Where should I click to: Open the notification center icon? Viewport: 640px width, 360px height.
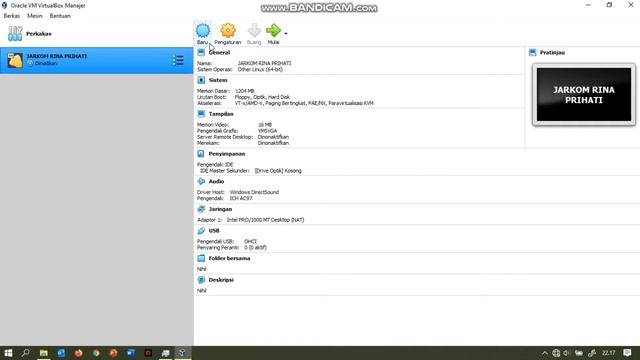point(627,353)
